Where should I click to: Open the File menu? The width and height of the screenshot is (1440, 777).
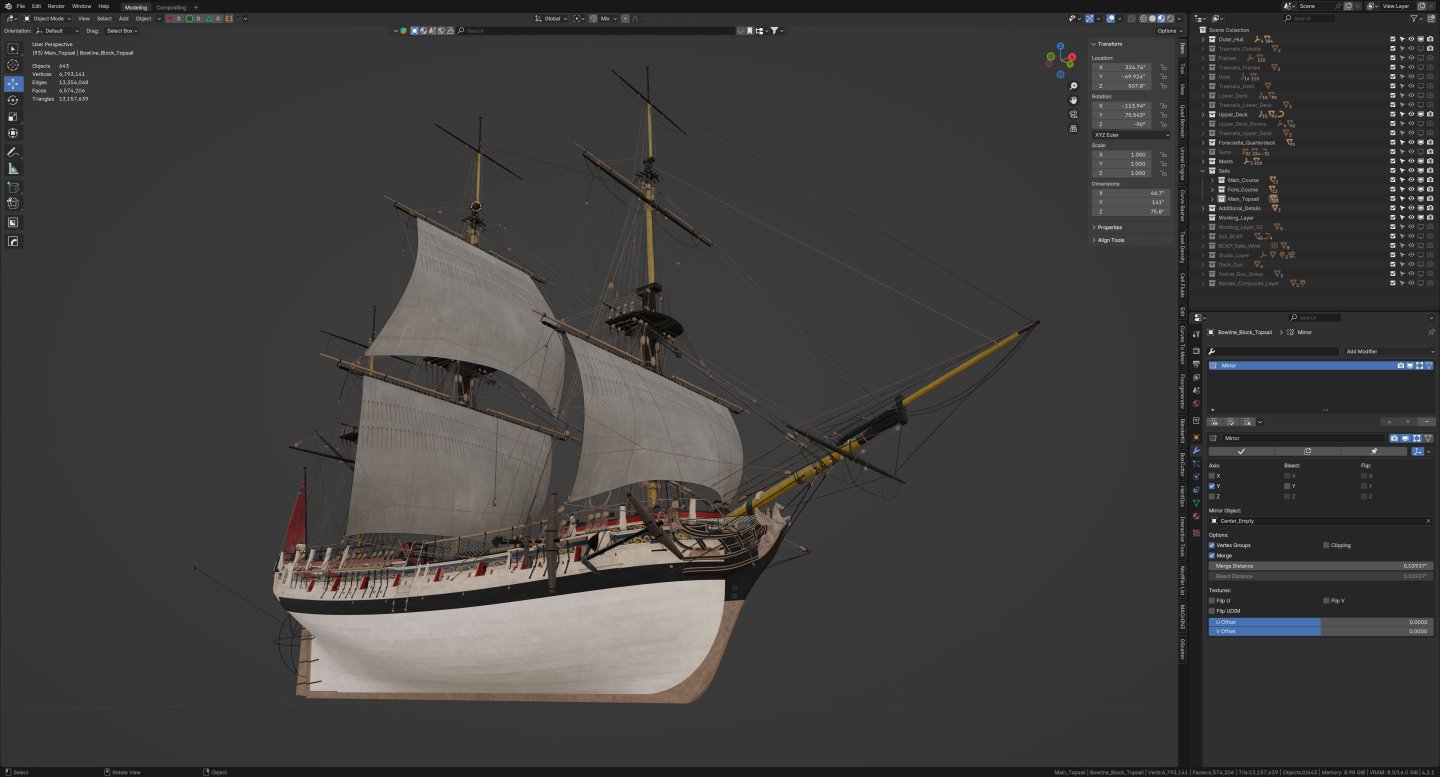(x=20, y=6)
